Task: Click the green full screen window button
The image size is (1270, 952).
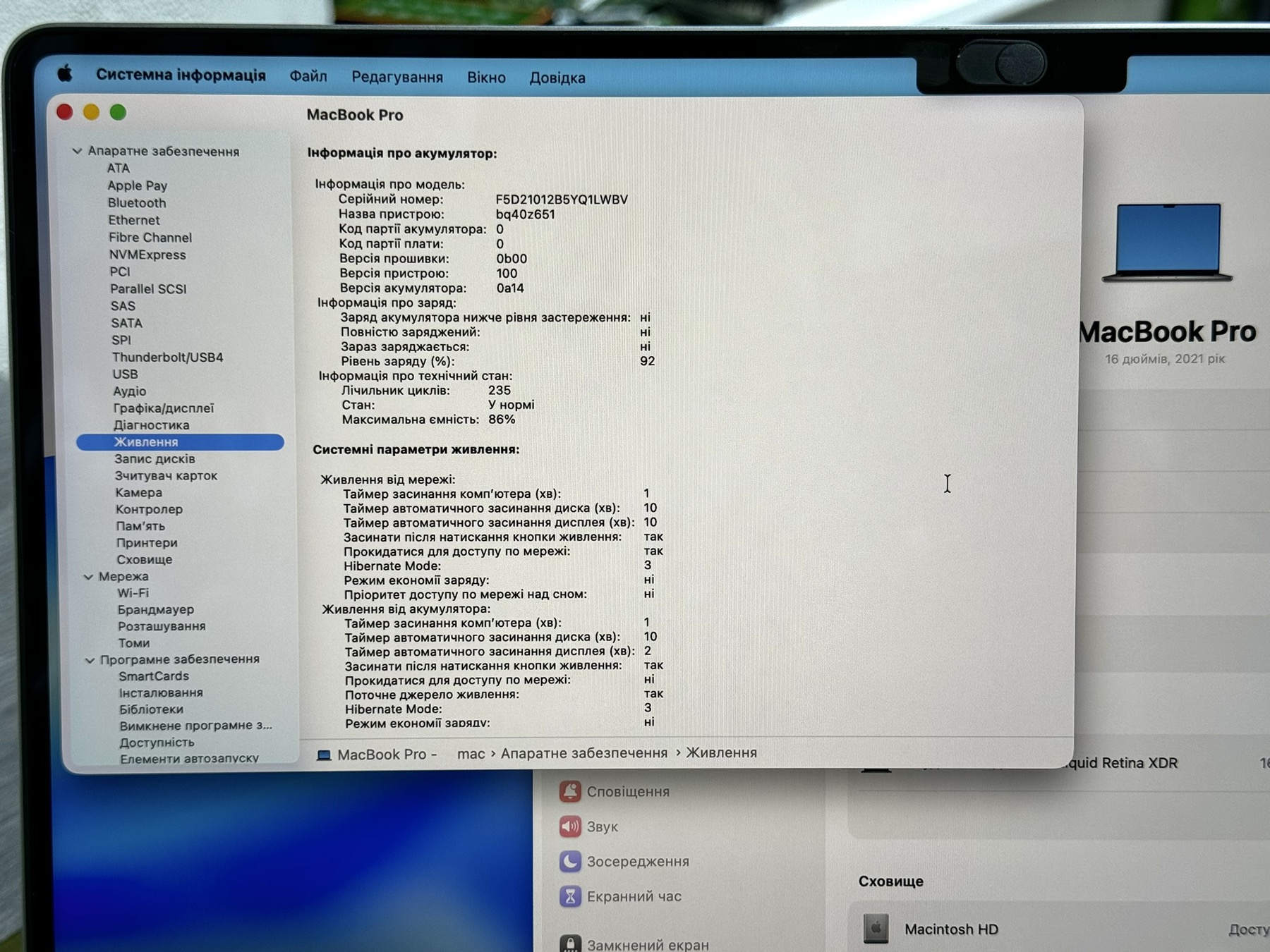Action: (x=118, y=112)
